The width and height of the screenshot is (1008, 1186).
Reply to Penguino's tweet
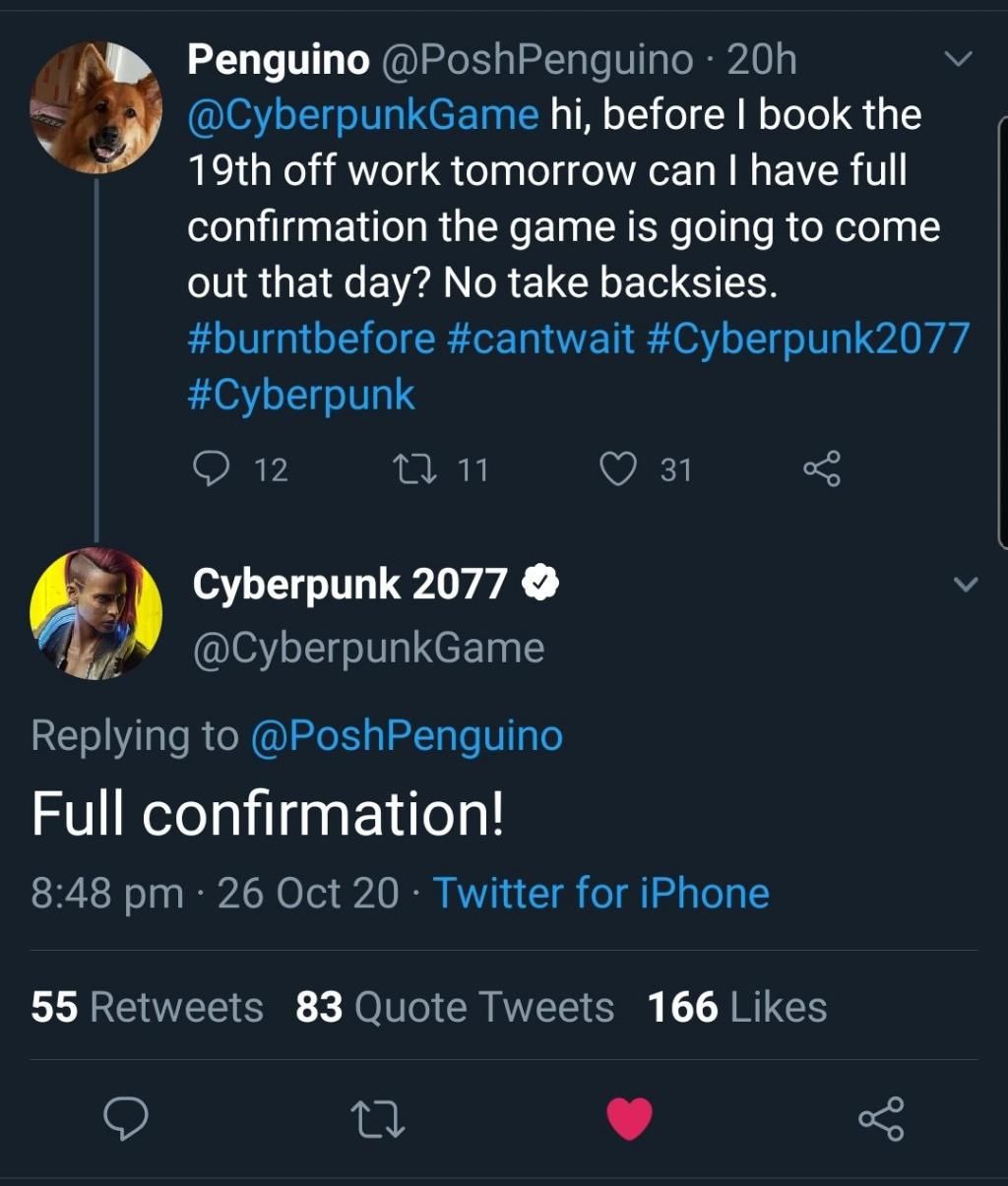click(x=212, y=469)
